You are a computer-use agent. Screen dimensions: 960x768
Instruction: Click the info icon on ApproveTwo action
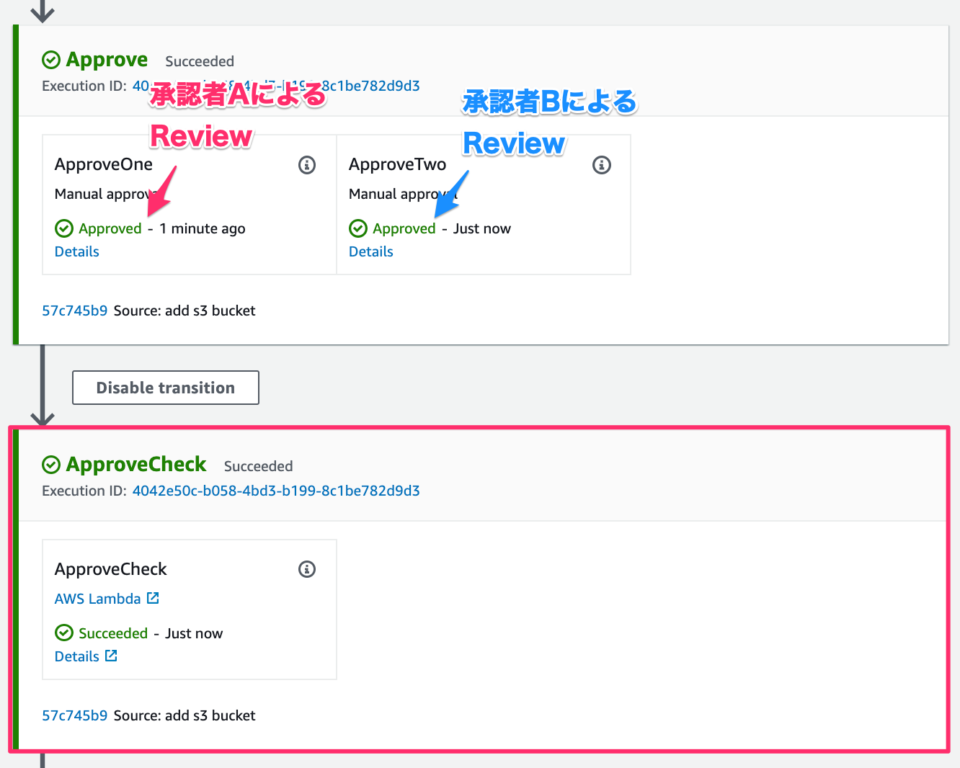601,165
